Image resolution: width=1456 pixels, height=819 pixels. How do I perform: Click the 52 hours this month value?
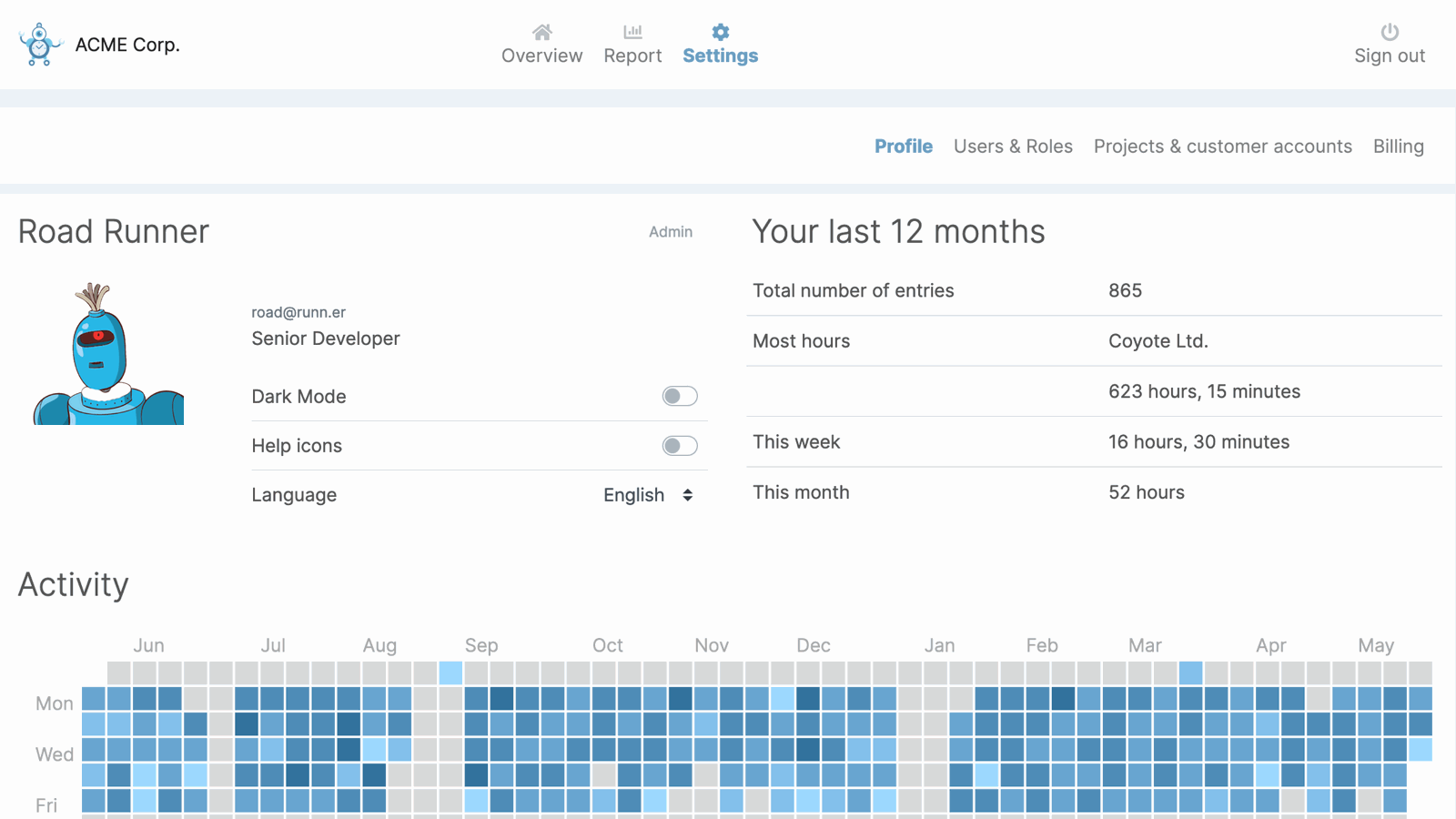point(1147,492)
